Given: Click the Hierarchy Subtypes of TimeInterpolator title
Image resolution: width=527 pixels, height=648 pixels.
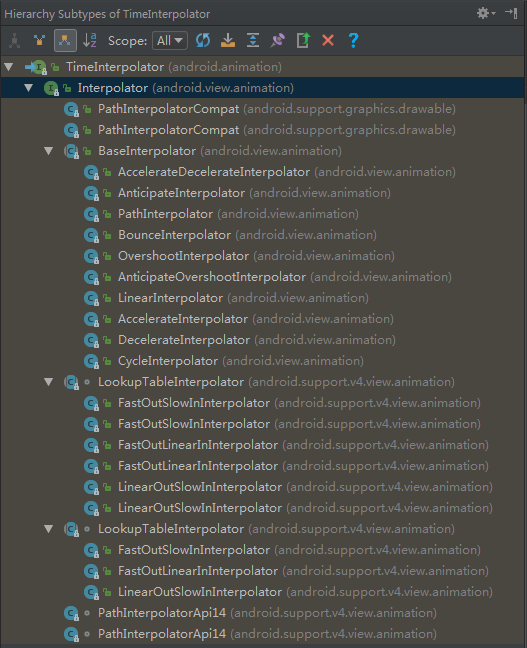Looking at the screenshot, I should pyautogui.click(x=107, y=14).
